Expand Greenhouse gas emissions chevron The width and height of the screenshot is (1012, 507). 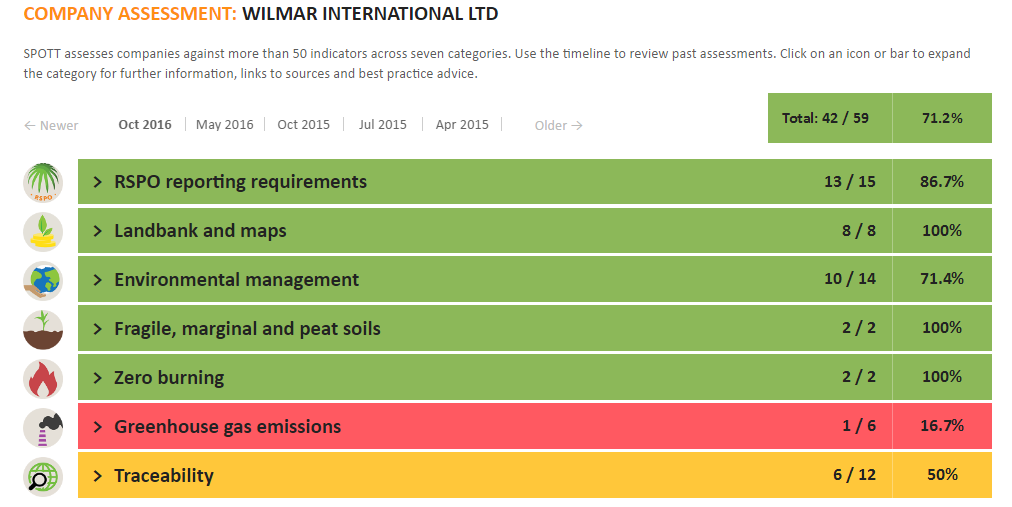[x=97, y=427]
